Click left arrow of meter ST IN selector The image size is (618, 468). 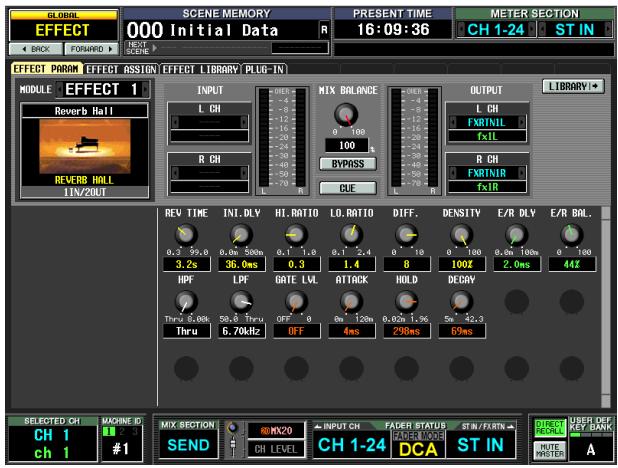click(542, 30)
